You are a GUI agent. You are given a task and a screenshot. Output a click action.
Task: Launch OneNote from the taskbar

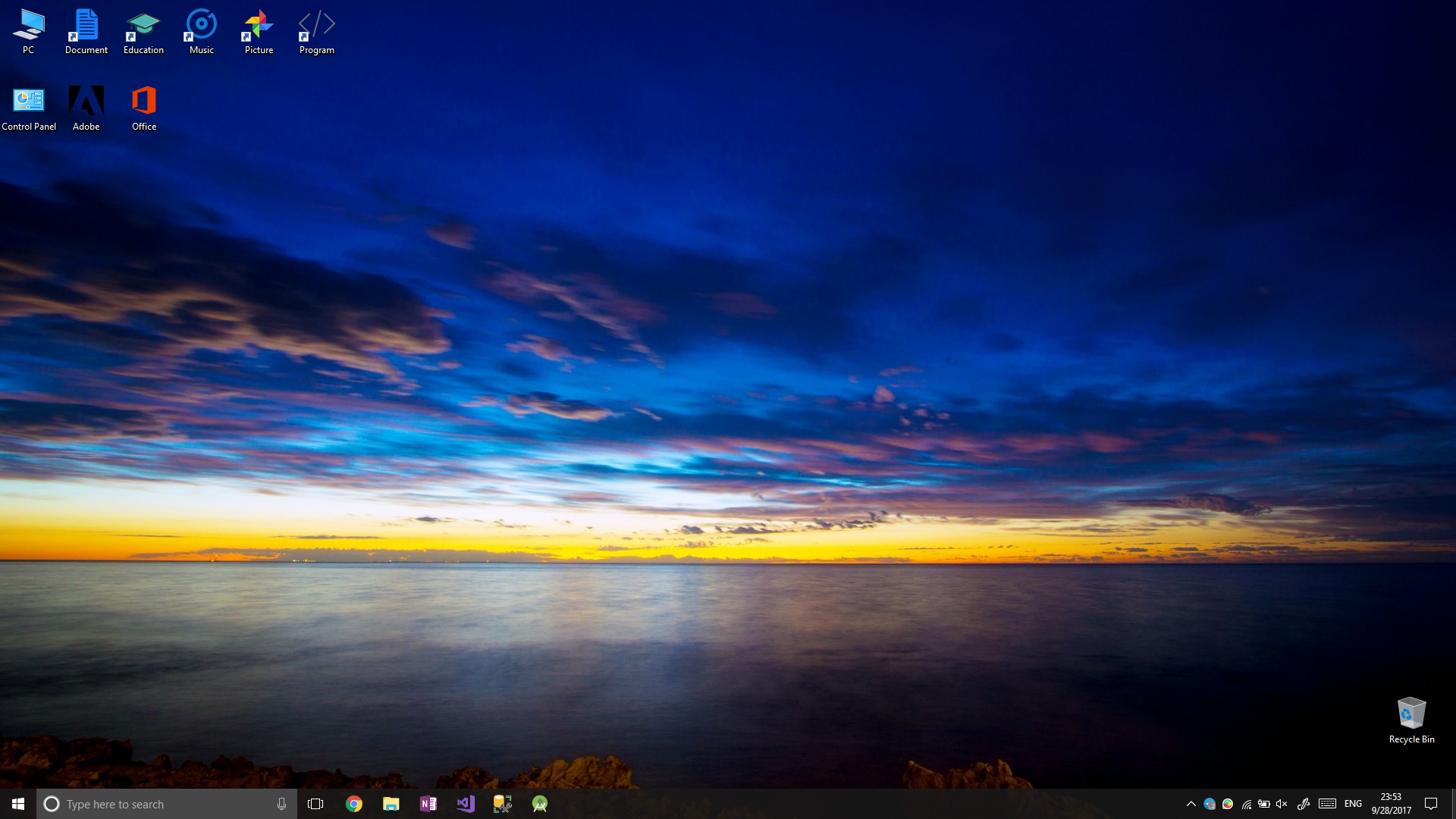tap(428, 804)
